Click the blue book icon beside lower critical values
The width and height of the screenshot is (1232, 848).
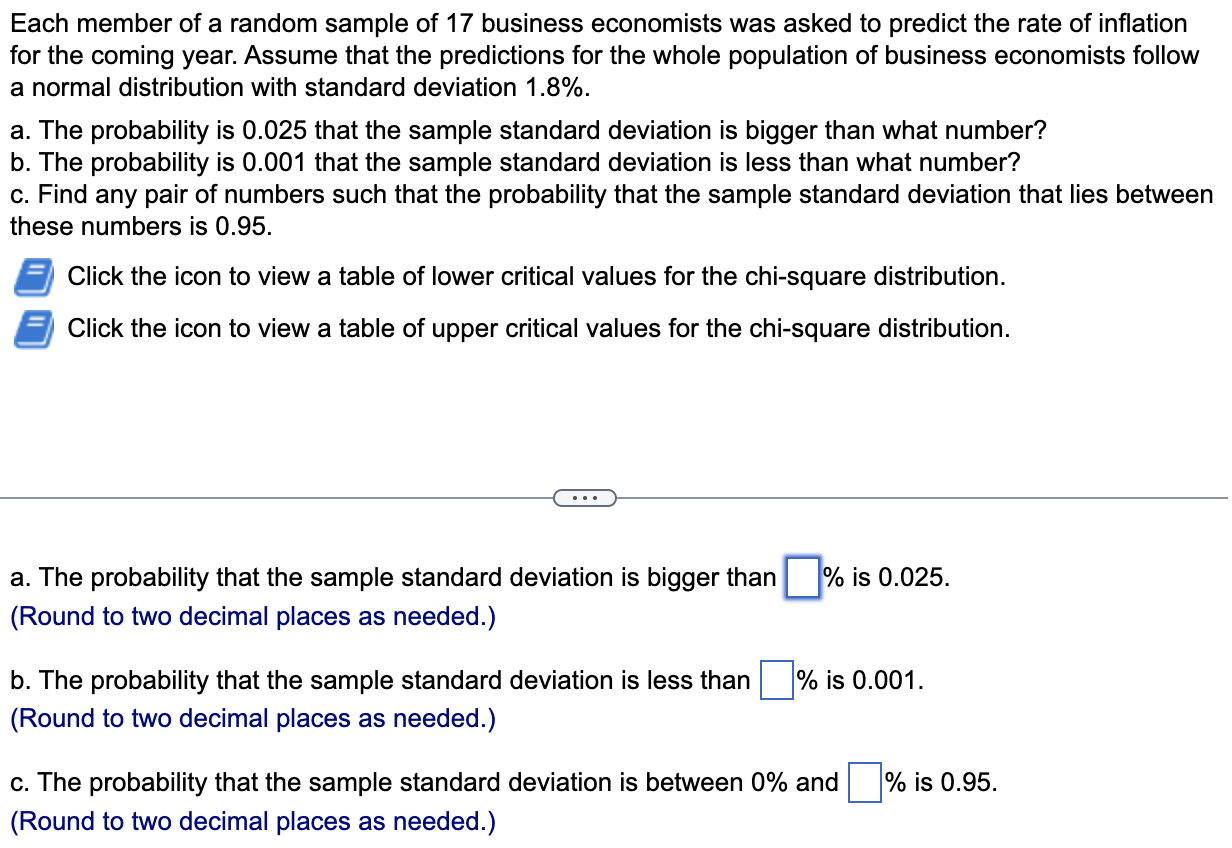tap(31, 278)
